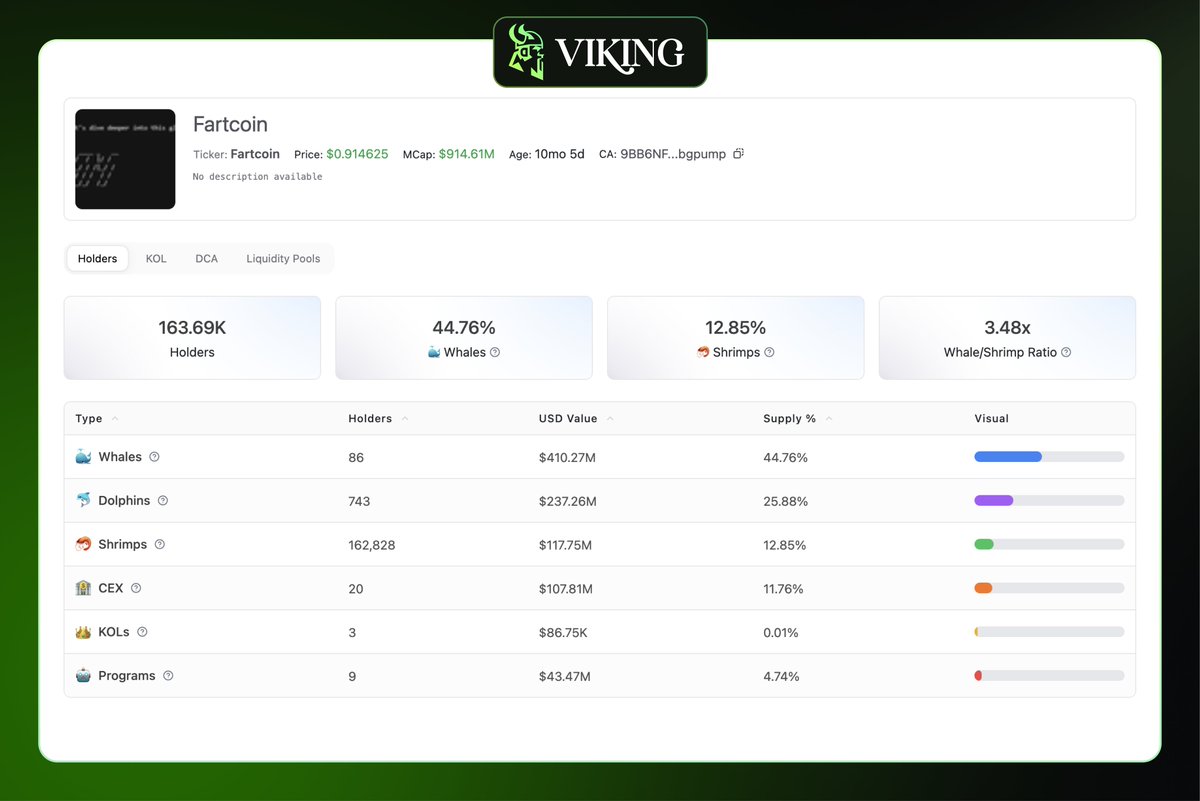The image size is (1200, 801).
Task: Sort table by Supply % column arrow
Action: click(x=829, y=418)
